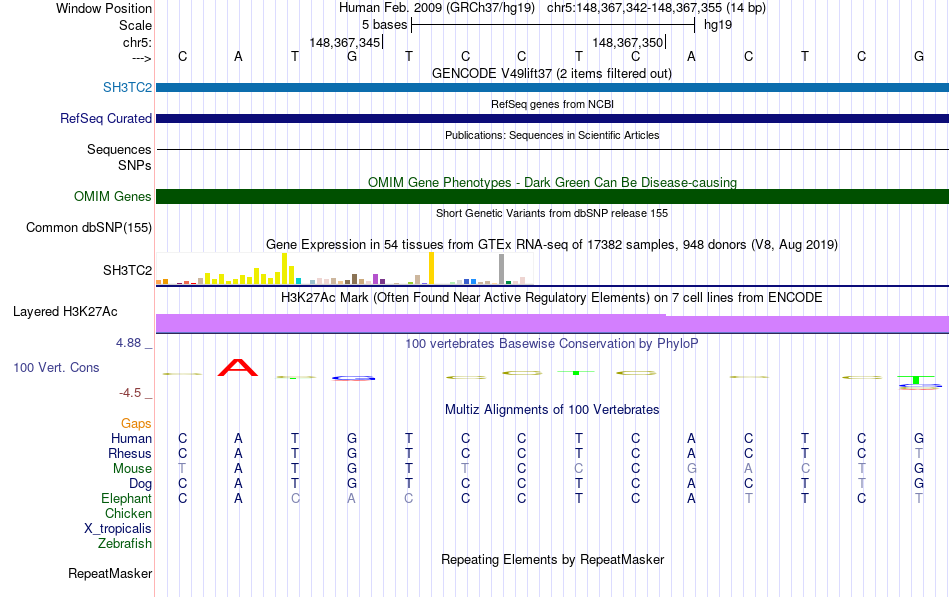Click the RefSeq genes from NCBI title
The height and width of the screenshot is (597, 950).
pos(552,104)
